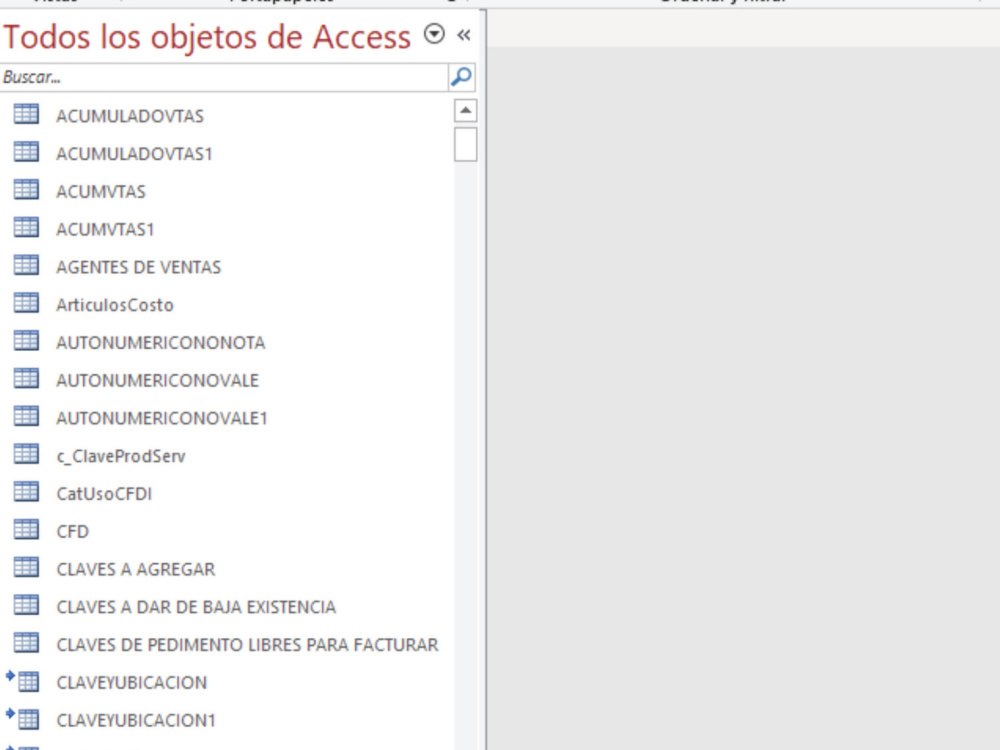Select the table icon next to CatUsoCFDI
The width and height of the screenshot is (1000, 750).
[26, 492]
